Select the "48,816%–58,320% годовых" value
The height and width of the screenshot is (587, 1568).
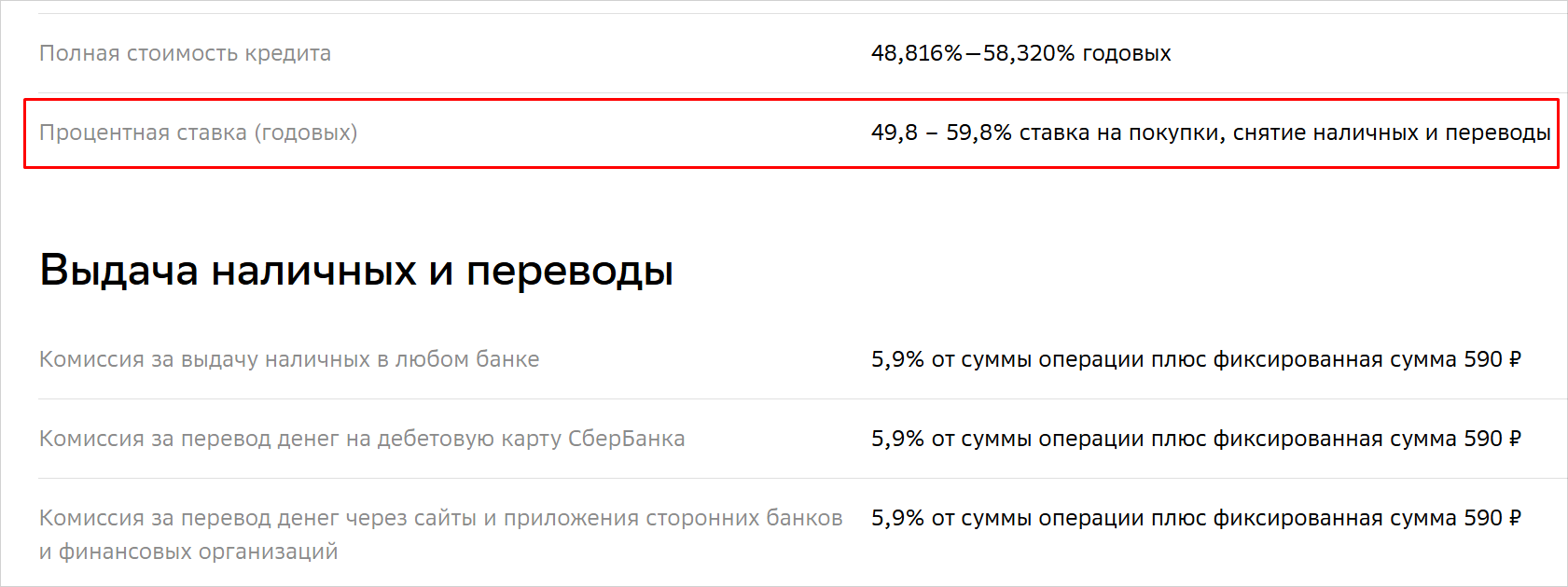pyautogui.click(x=1020, y=53)
